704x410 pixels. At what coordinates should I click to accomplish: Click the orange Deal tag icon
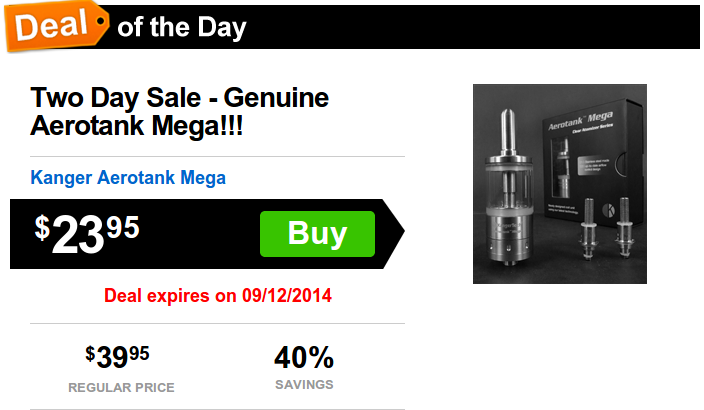[56, 26]
